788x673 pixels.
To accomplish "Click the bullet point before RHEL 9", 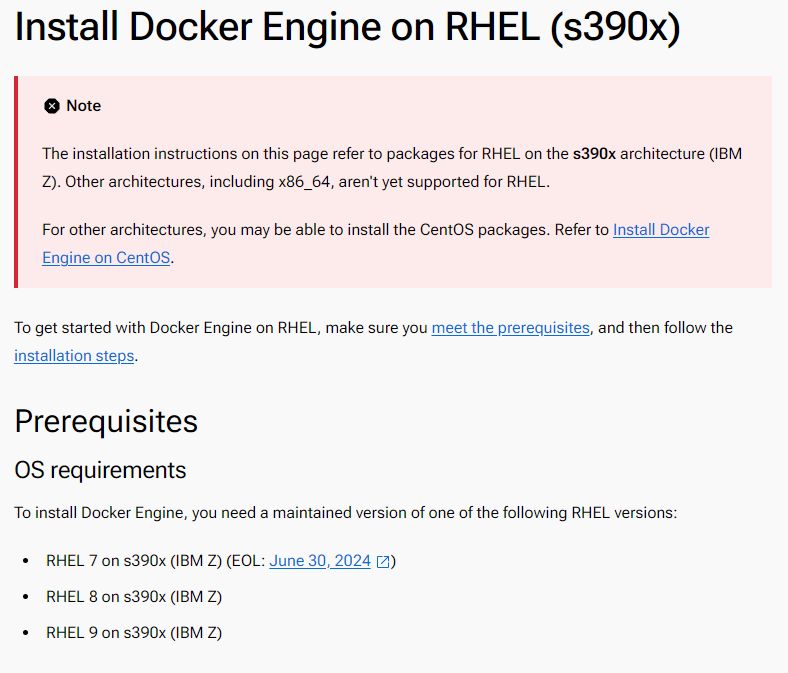I will pos(26,633).
